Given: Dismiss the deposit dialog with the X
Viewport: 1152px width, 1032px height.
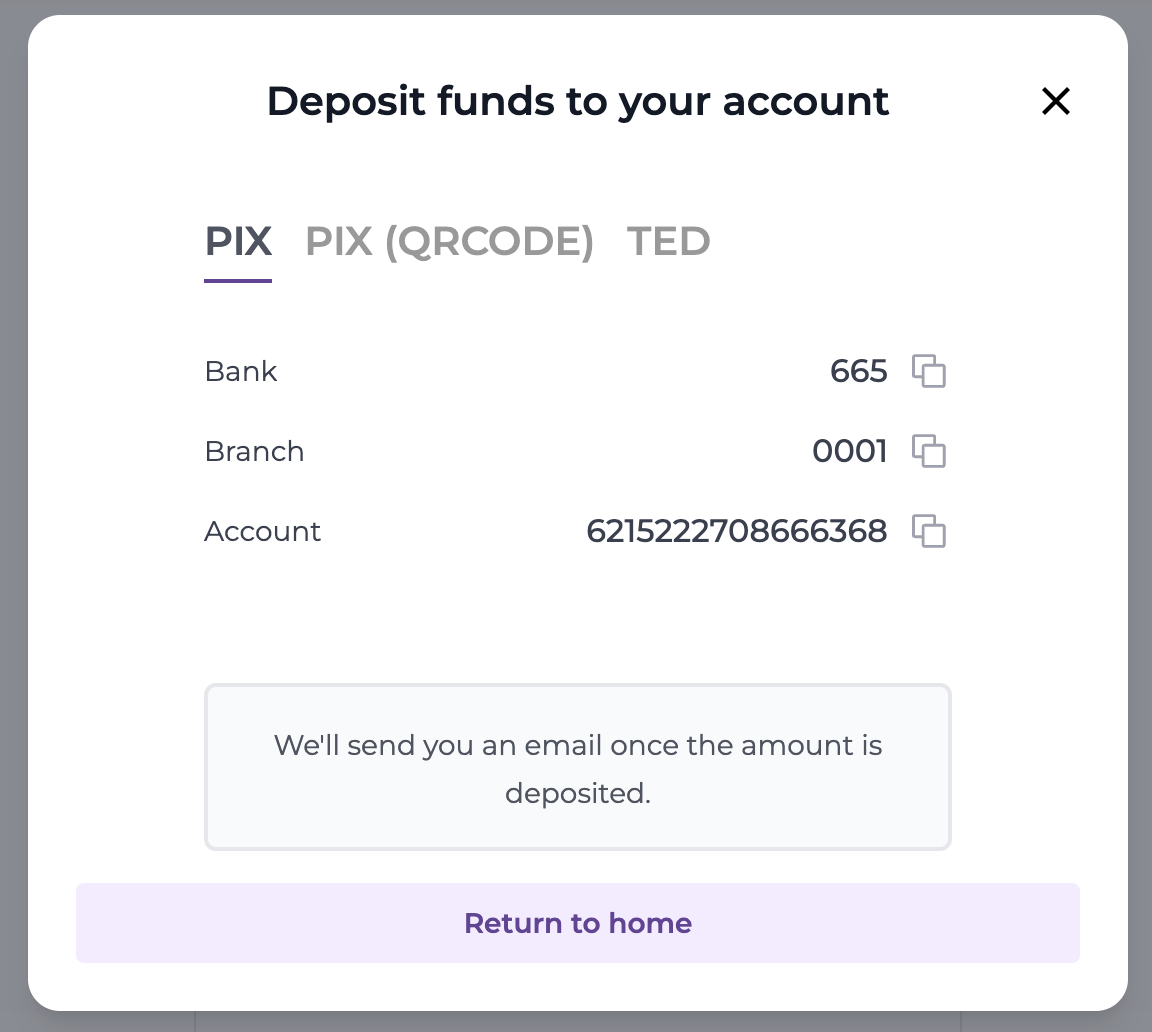Looking at the screenshot, I should pos(1056,101).
